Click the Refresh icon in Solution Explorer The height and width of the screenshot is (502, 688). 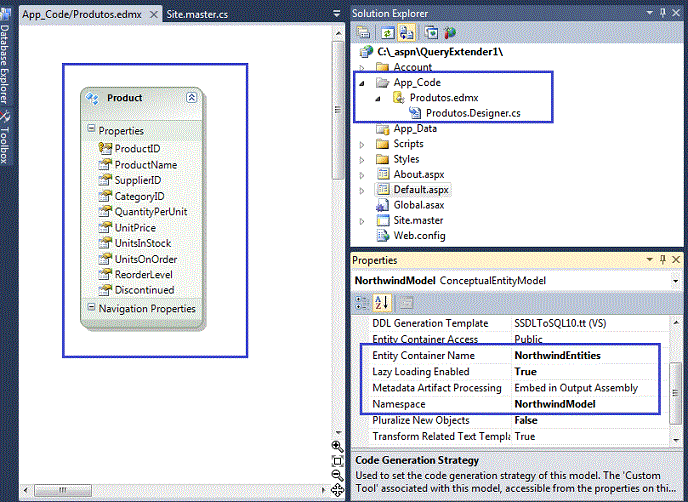pyautogui.click(x=387, y=33)
